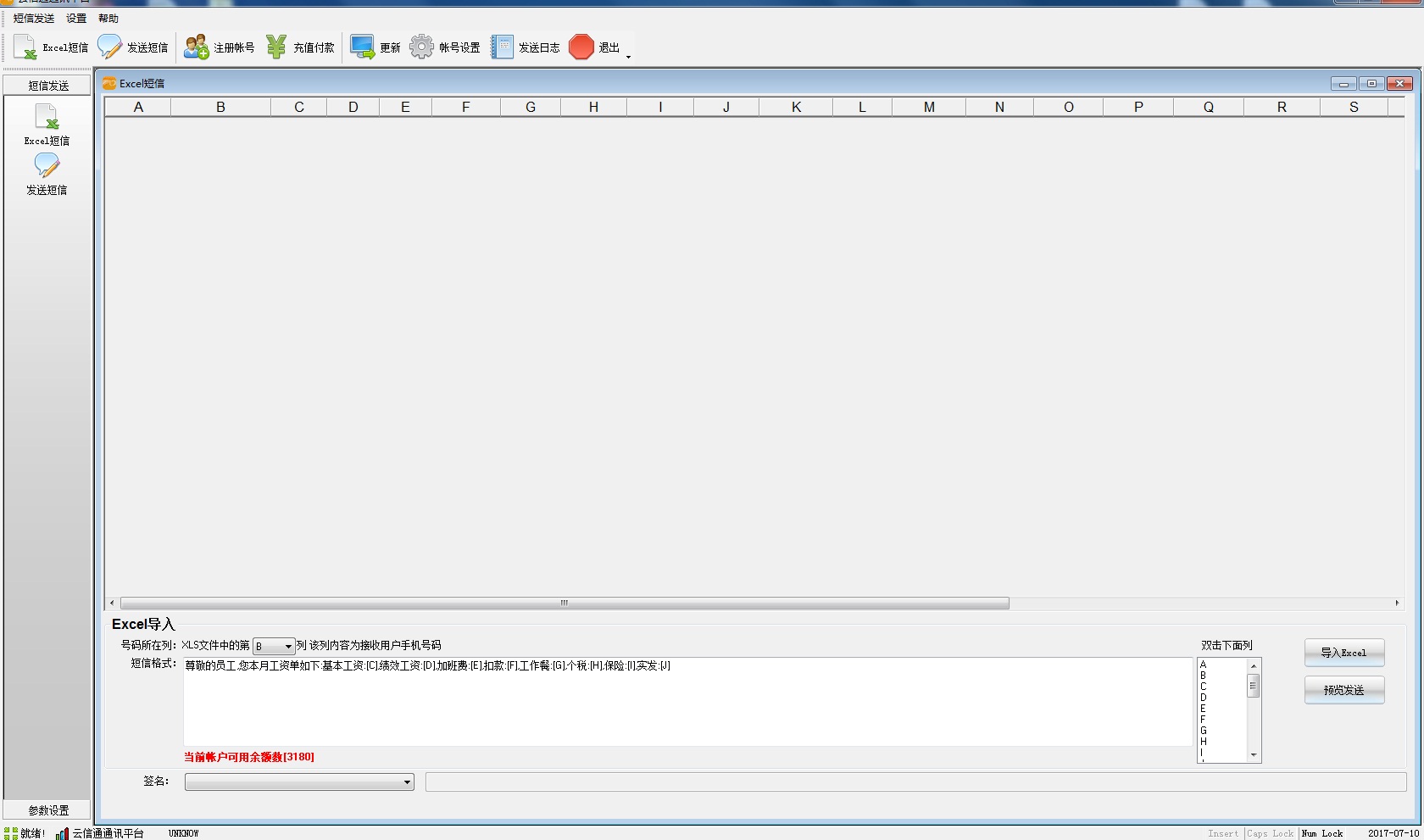Click the 2017-07-10 date in status bar
Viewport: 1424px width, 840px height.
click(x=1393, y=833)
